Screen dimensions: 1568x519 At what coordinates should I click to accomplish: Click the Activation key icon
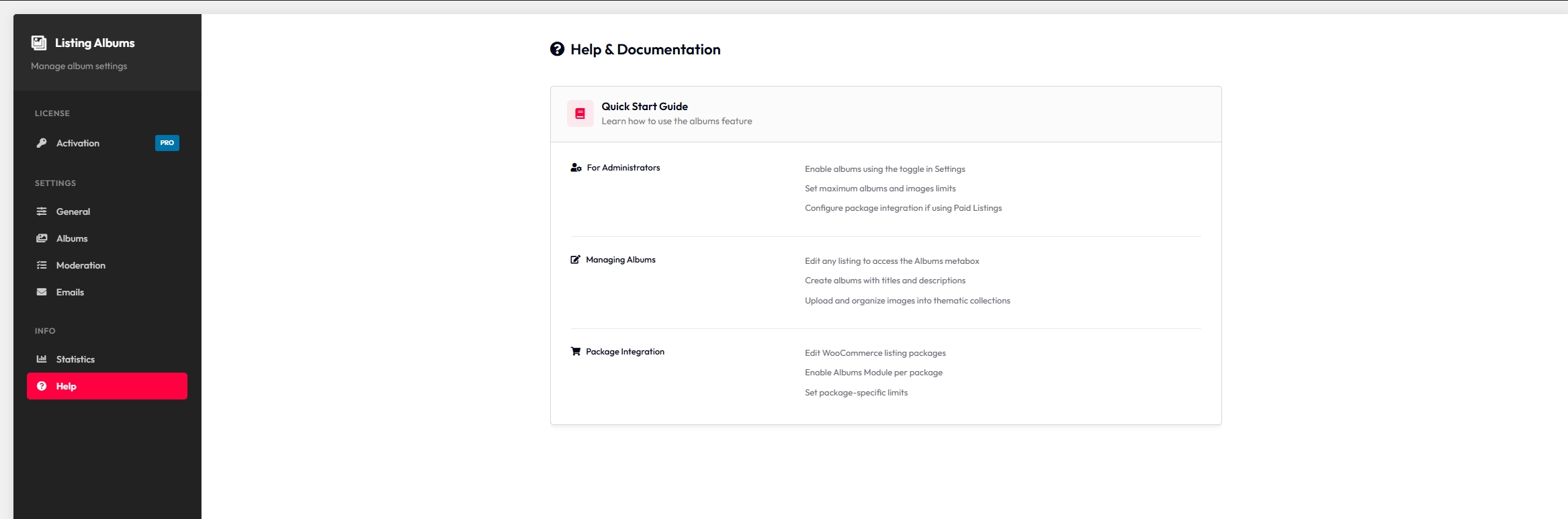(42, 143)
